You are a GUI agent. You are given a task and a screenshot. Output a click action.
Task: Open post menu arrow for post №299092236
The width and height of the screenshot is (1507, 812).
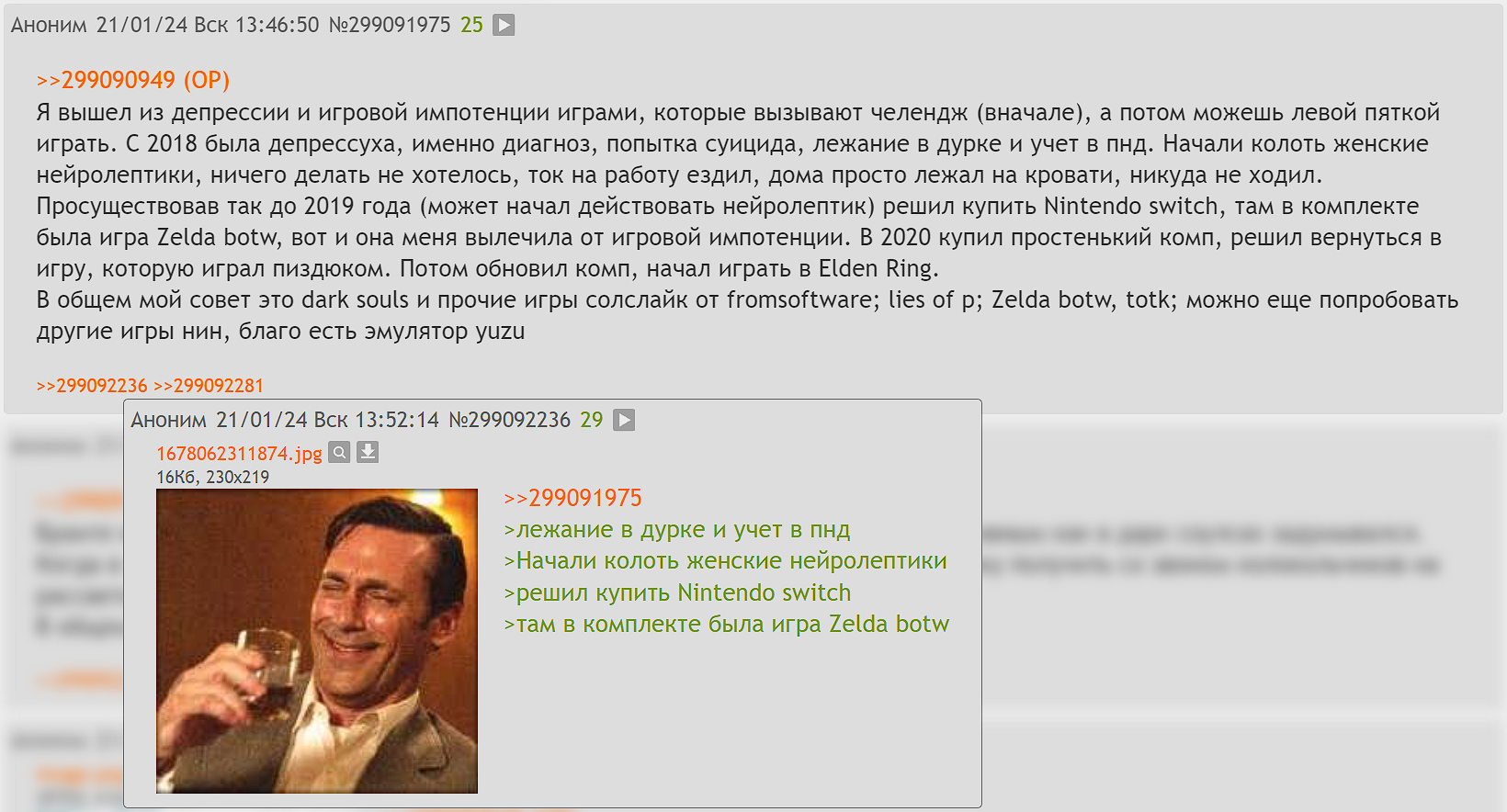624,420
